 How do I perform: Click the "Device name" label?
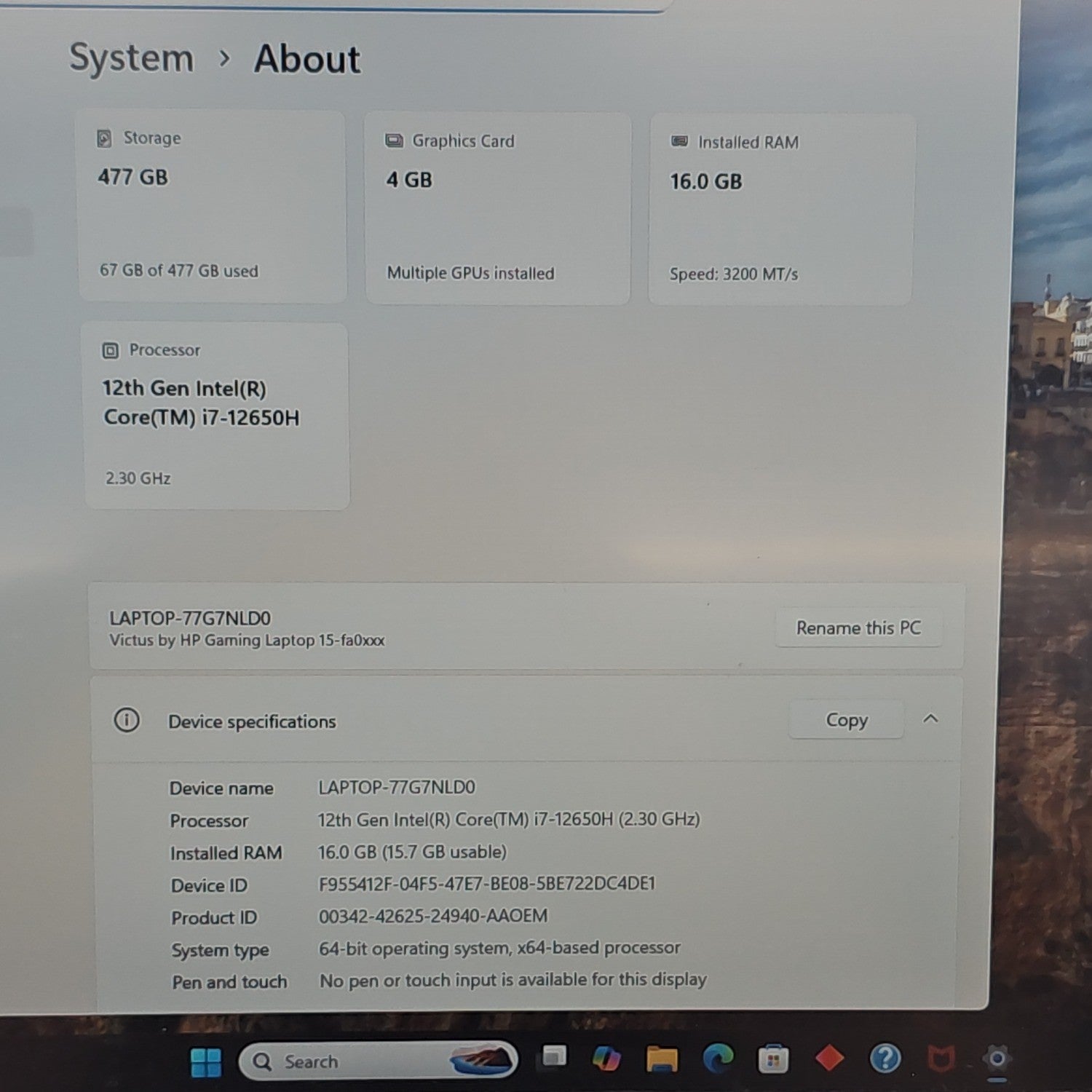221,788
